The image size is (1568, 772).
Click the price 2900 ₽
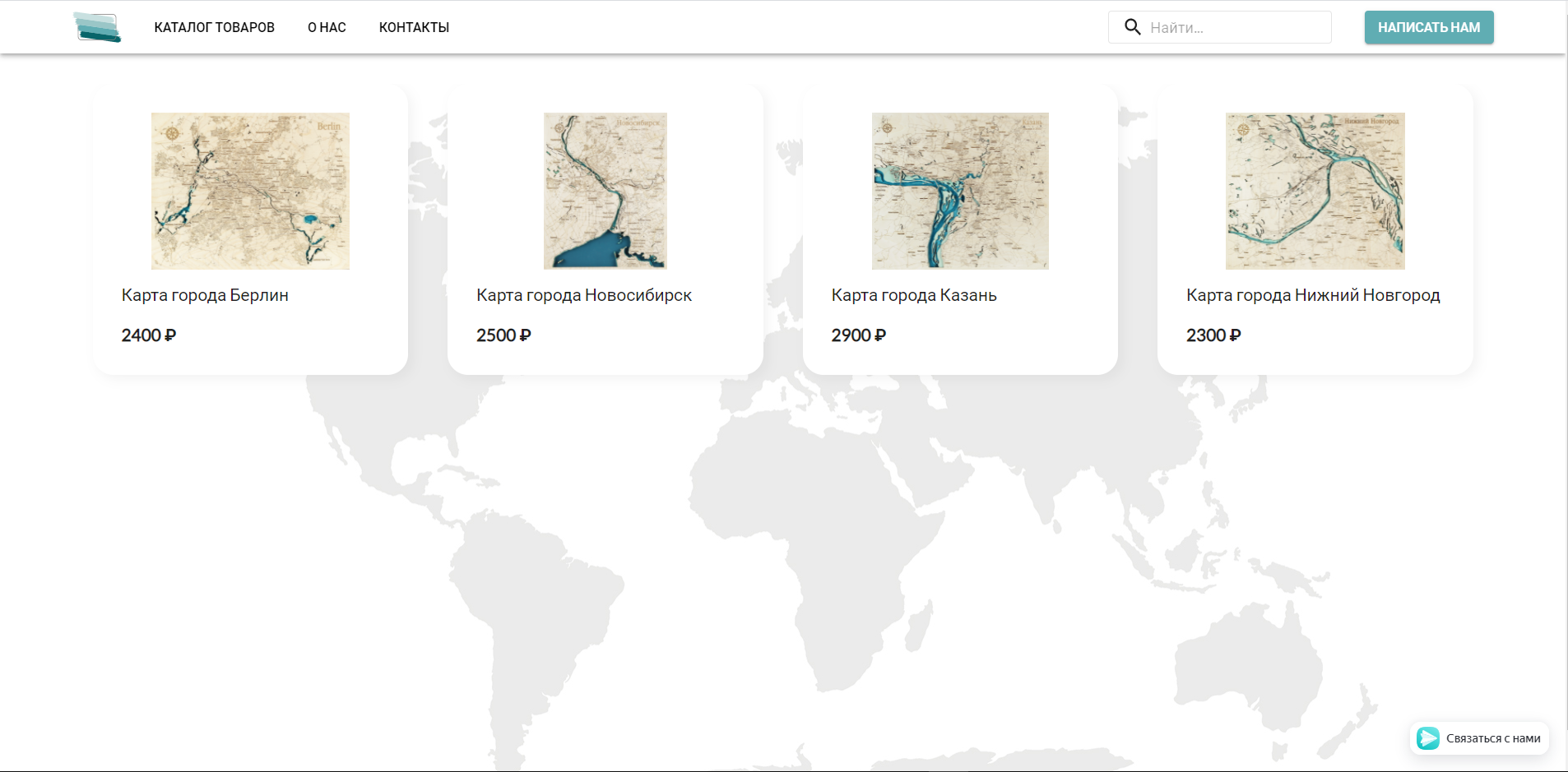(x=859, y=335)
